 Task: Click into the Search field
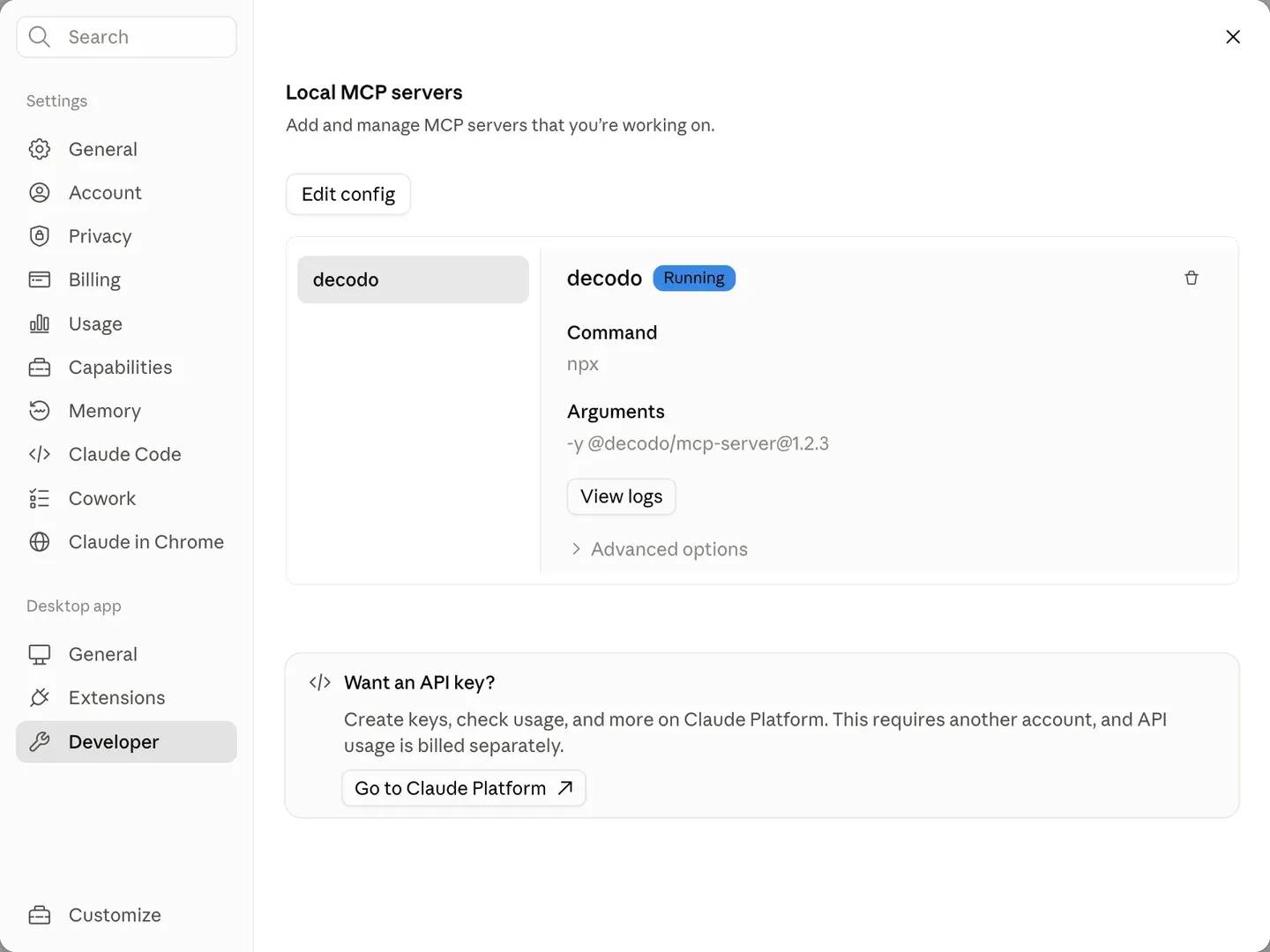pyautogui.click(x=126, y=37)
